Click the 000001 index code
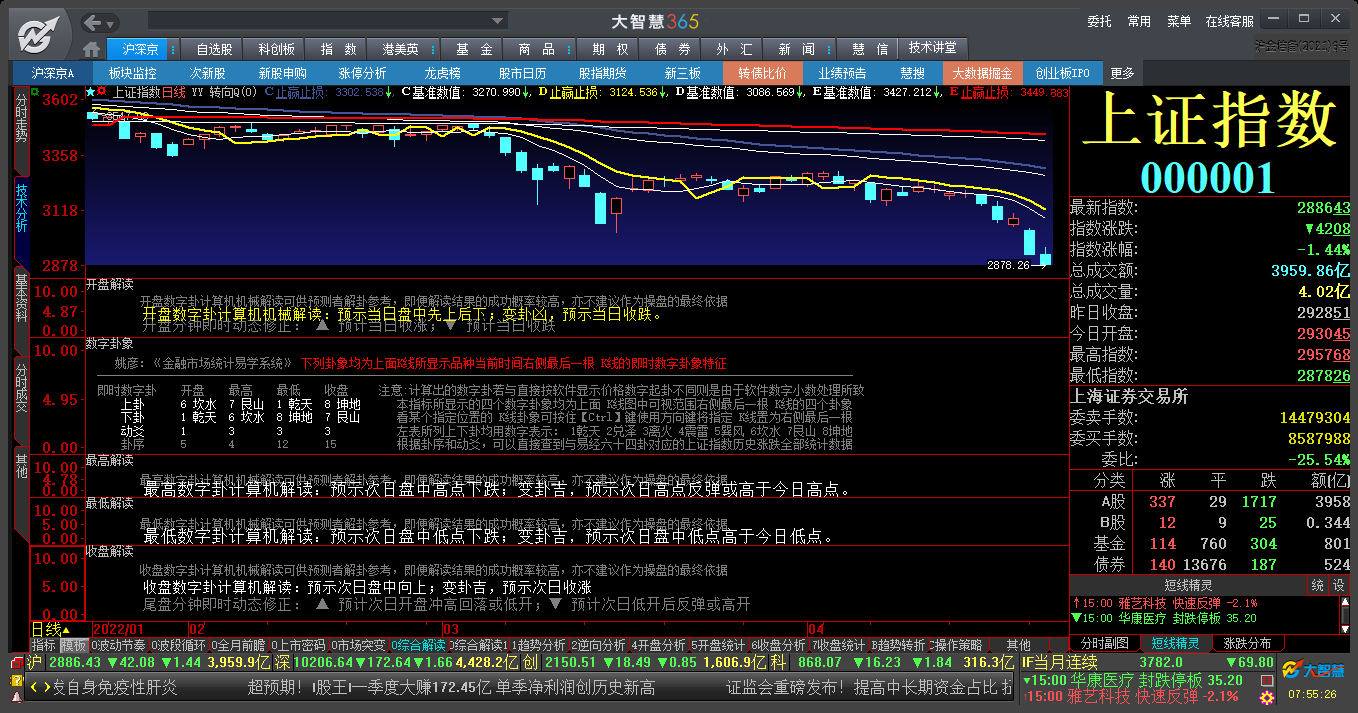Image resolution: width=1358 pixels, height=713 pixels. pyautogui.click(x=1209, y=177)
